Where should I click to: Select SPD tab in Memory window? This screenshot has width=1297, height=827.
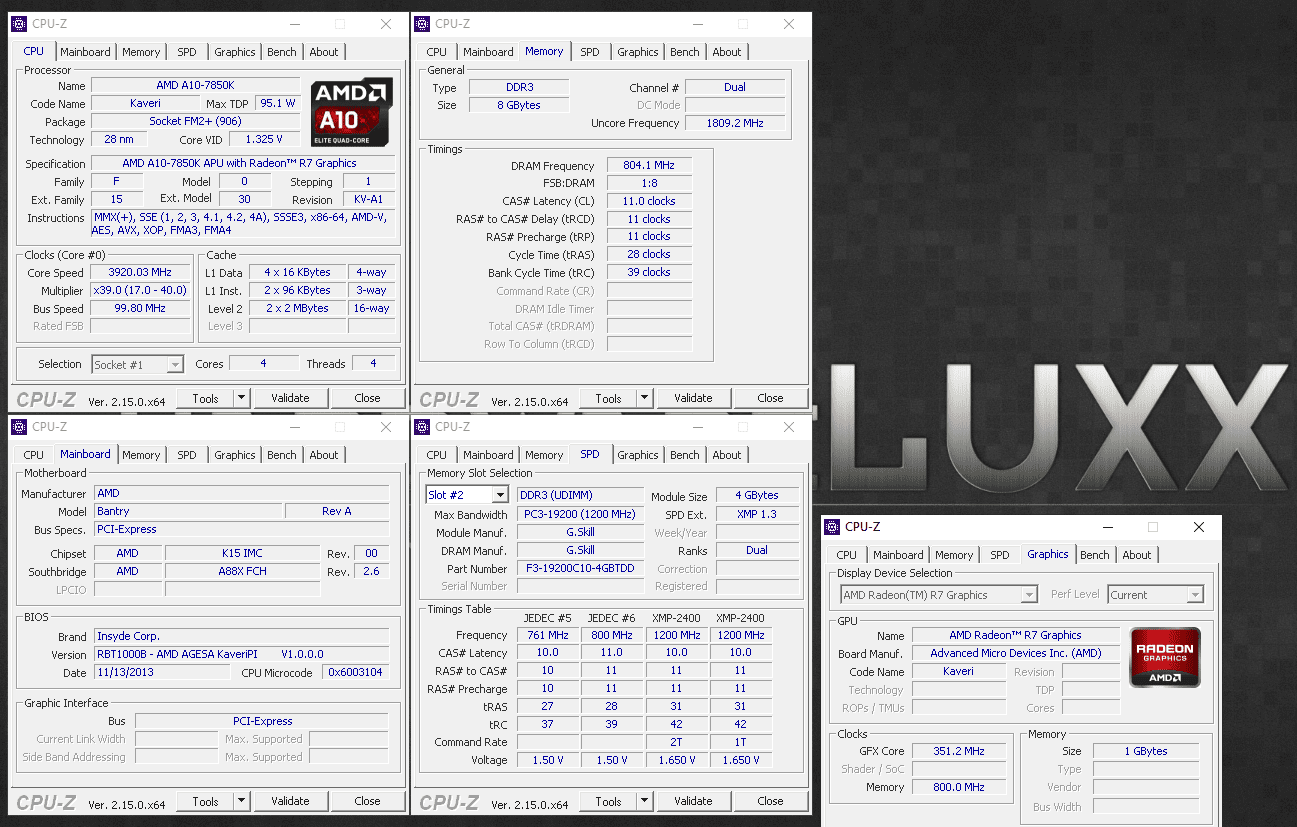(590, 52)
